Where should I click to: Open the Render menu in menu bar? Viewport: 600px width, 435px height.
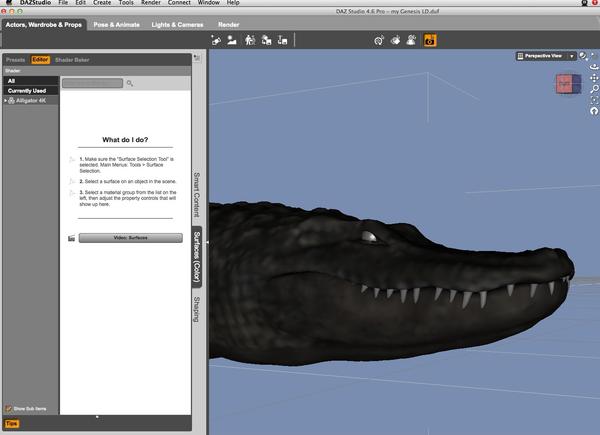pyautogui.click(x=151, y=2)
